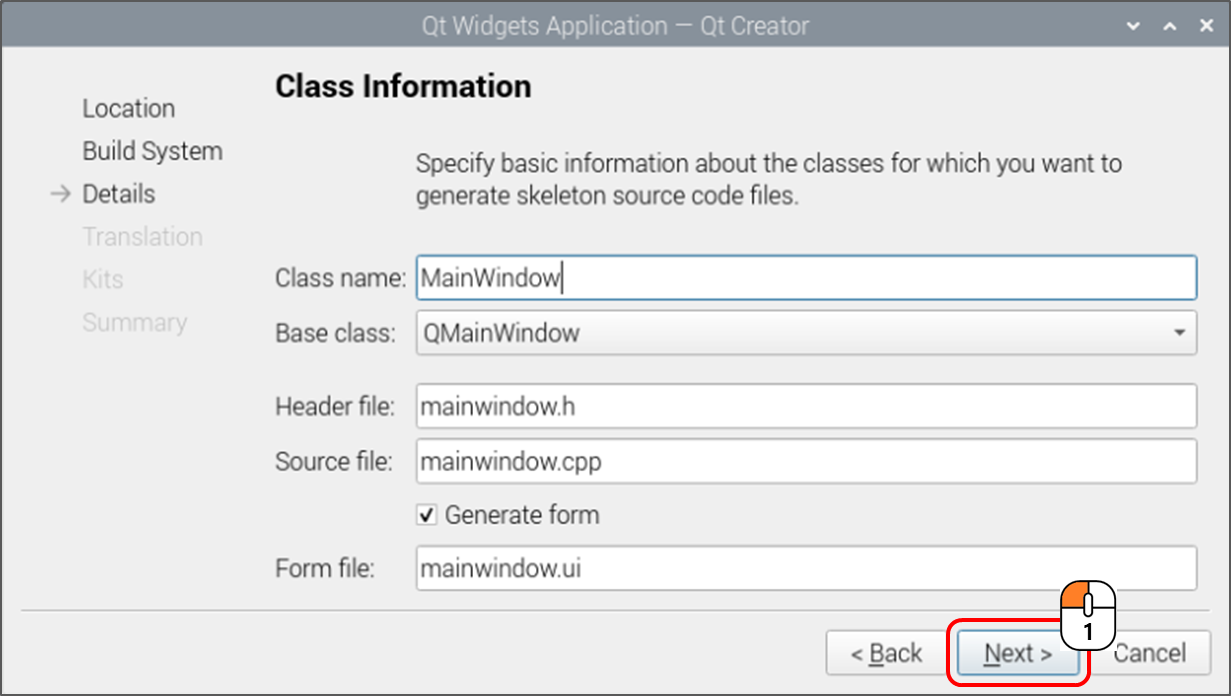Click the Header file field mainwindow.h
This screenshot has height=696, width=1231.
[x=806, y=407]
